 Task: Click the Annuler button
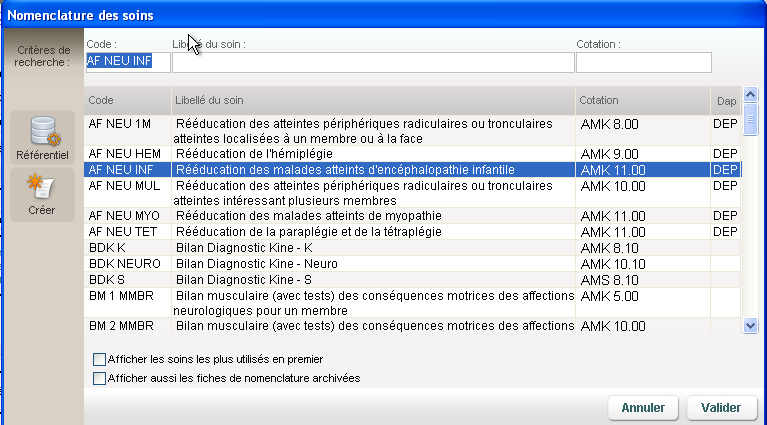643,407
